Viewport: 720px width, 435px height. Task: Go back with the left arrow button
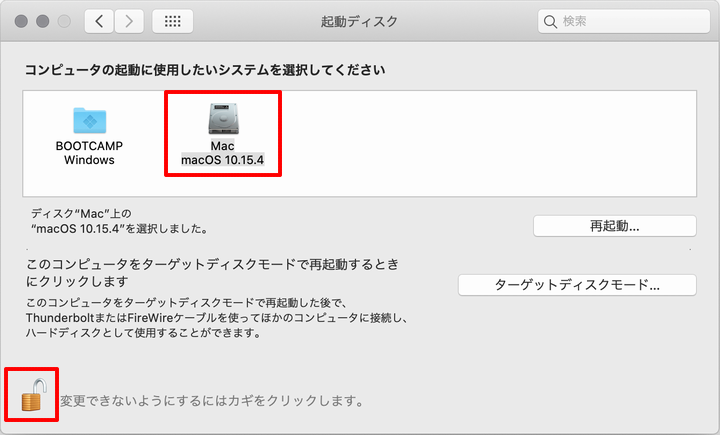click(x=99, y=21)
